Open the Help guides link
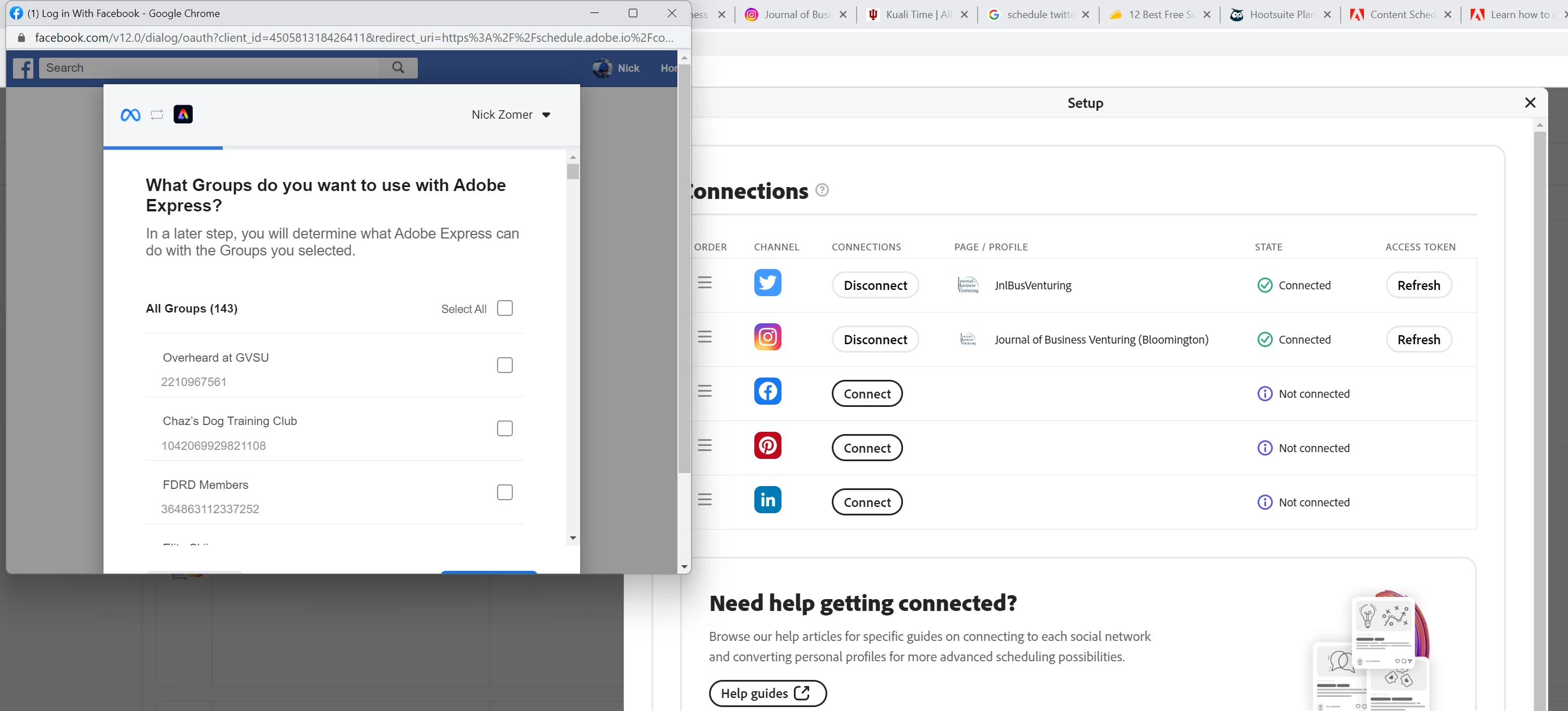 tap(767, 693)
